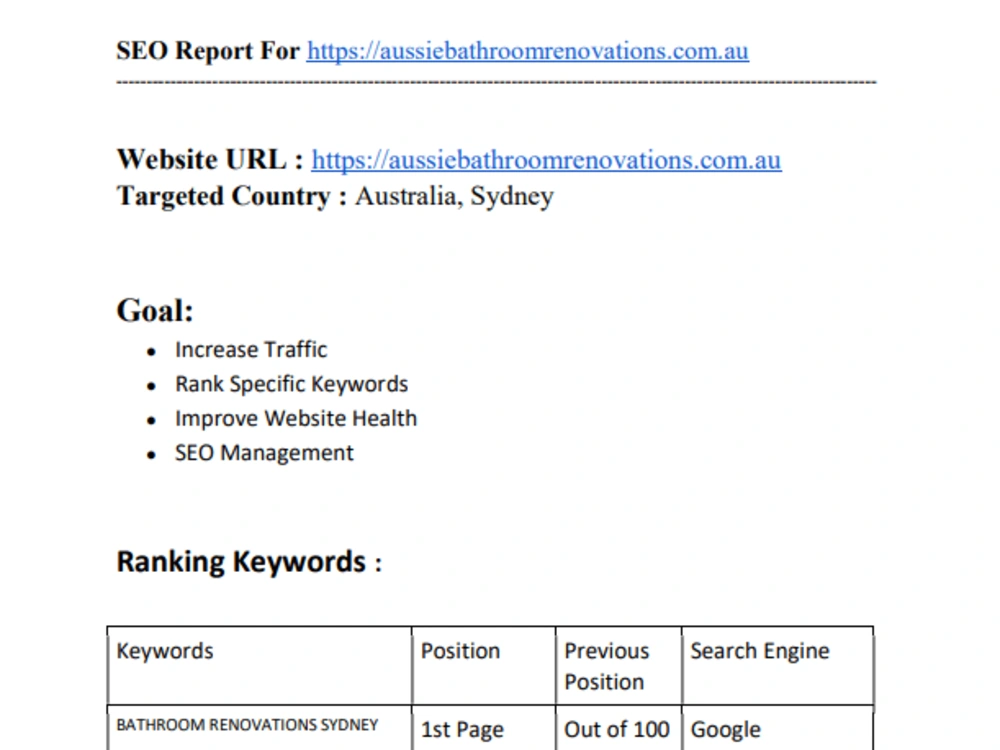Click the 'SEO Report For' title text
The image size is (1000, 750).
(208, 51)
